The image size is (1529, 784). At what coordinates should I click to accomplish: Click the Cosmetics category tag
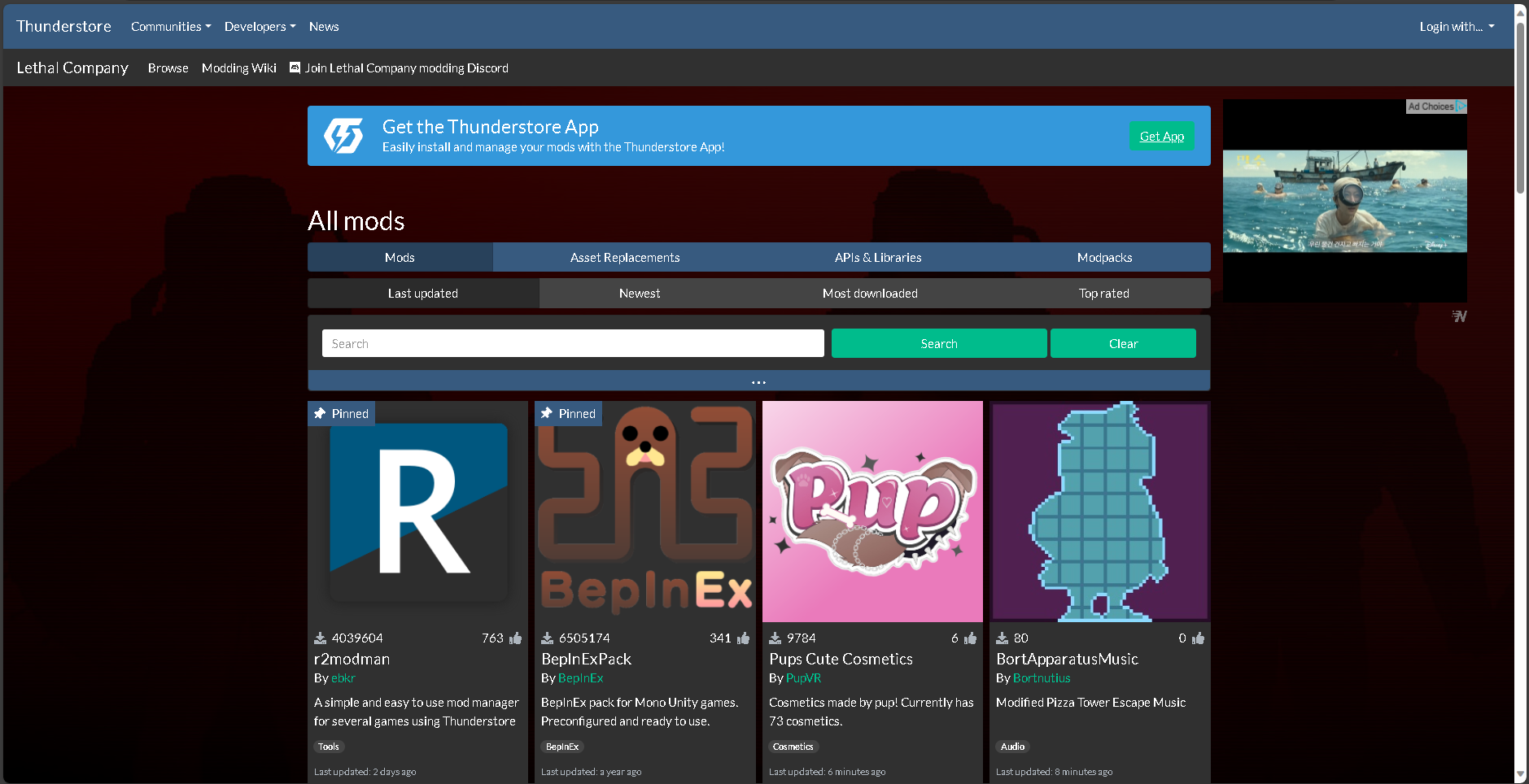[793, 747]
